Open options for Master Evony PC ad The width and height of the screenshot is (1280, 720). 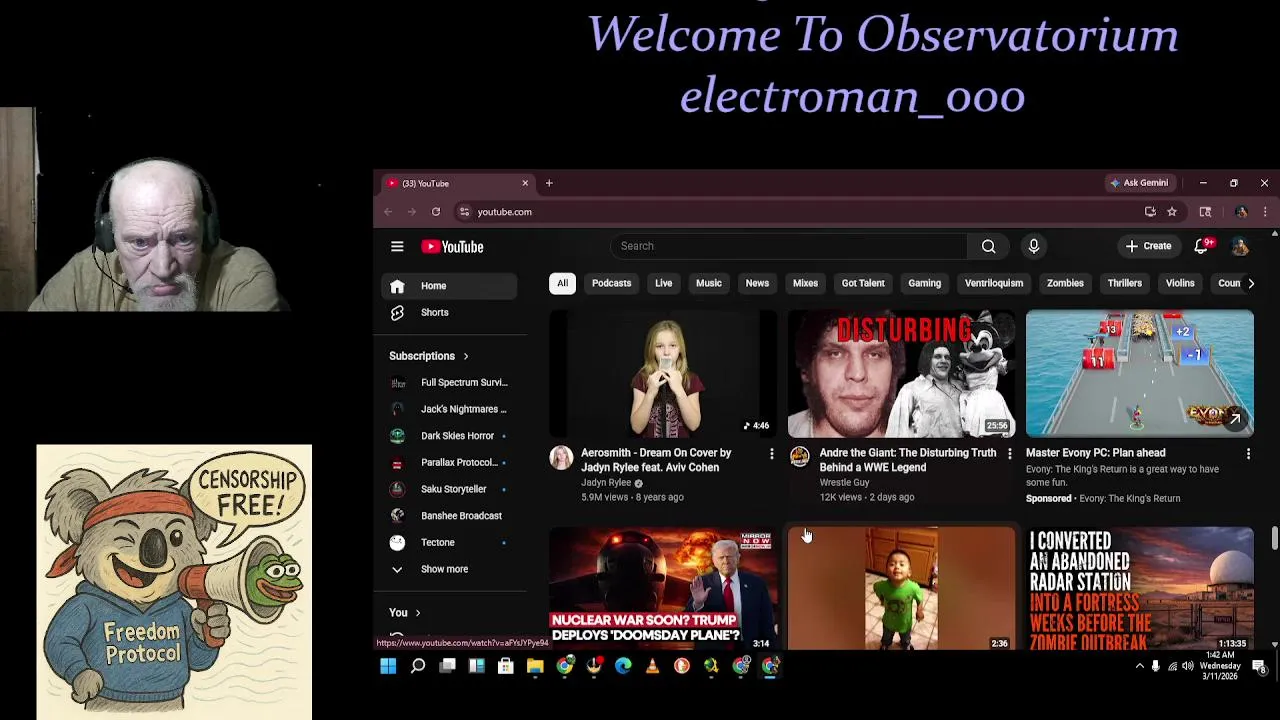pos(1248,454)
